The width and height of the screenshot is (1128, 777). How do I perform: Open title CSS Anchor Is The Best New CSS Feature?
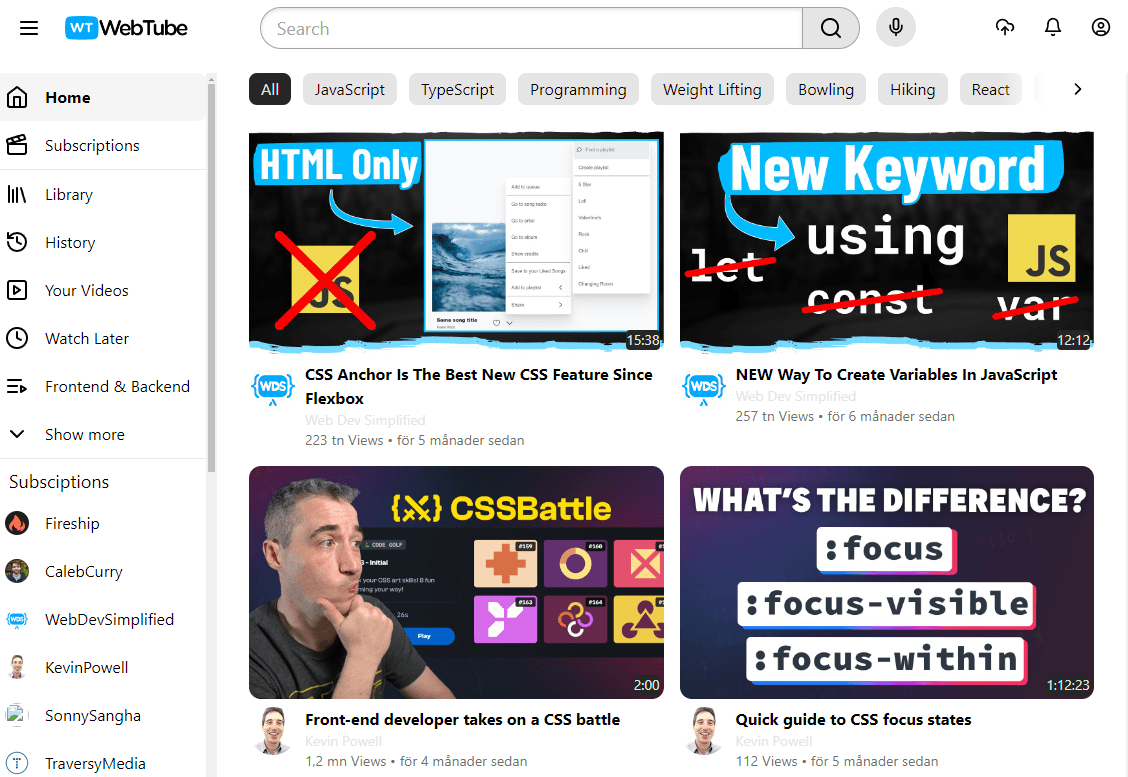coord(478,386)
